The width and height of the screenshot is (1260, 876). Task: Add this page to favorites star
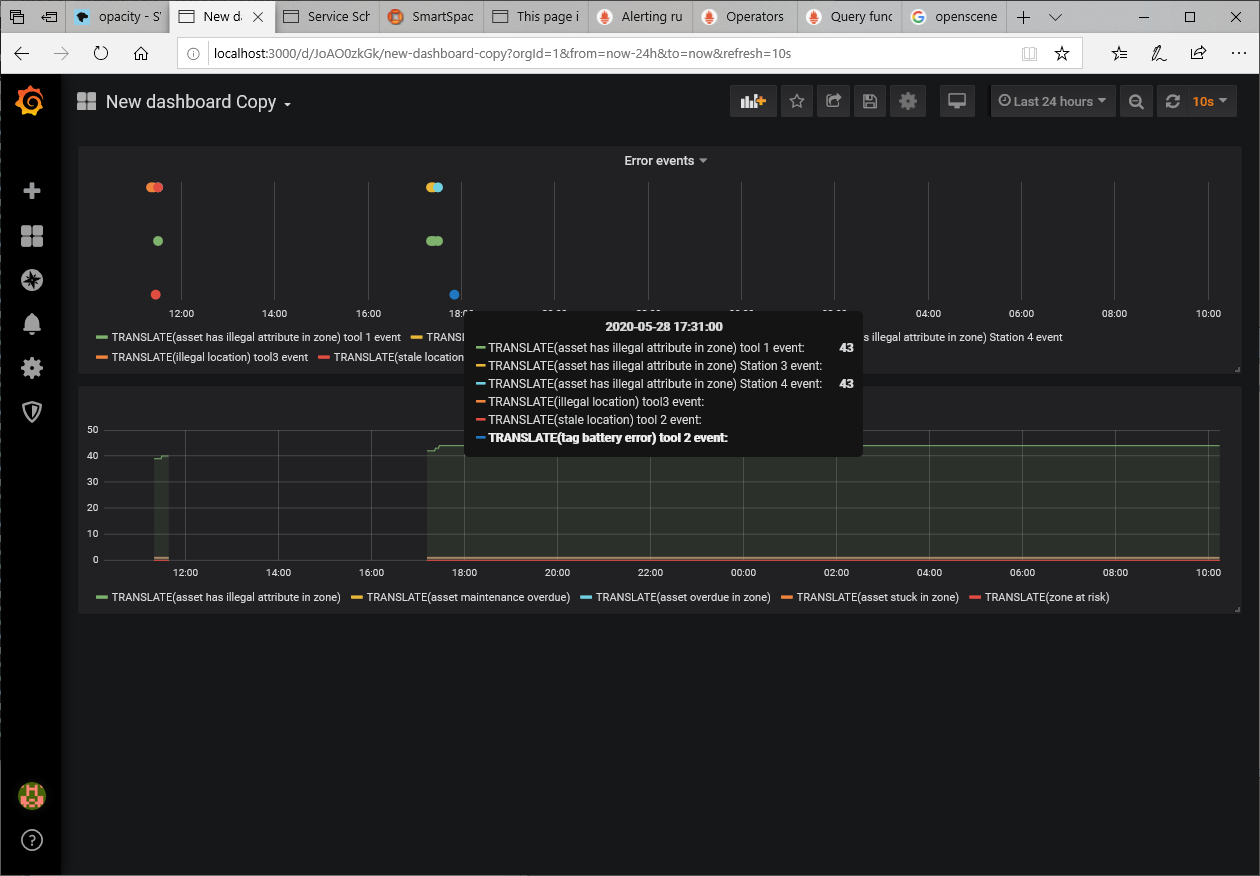point(1062,53)
